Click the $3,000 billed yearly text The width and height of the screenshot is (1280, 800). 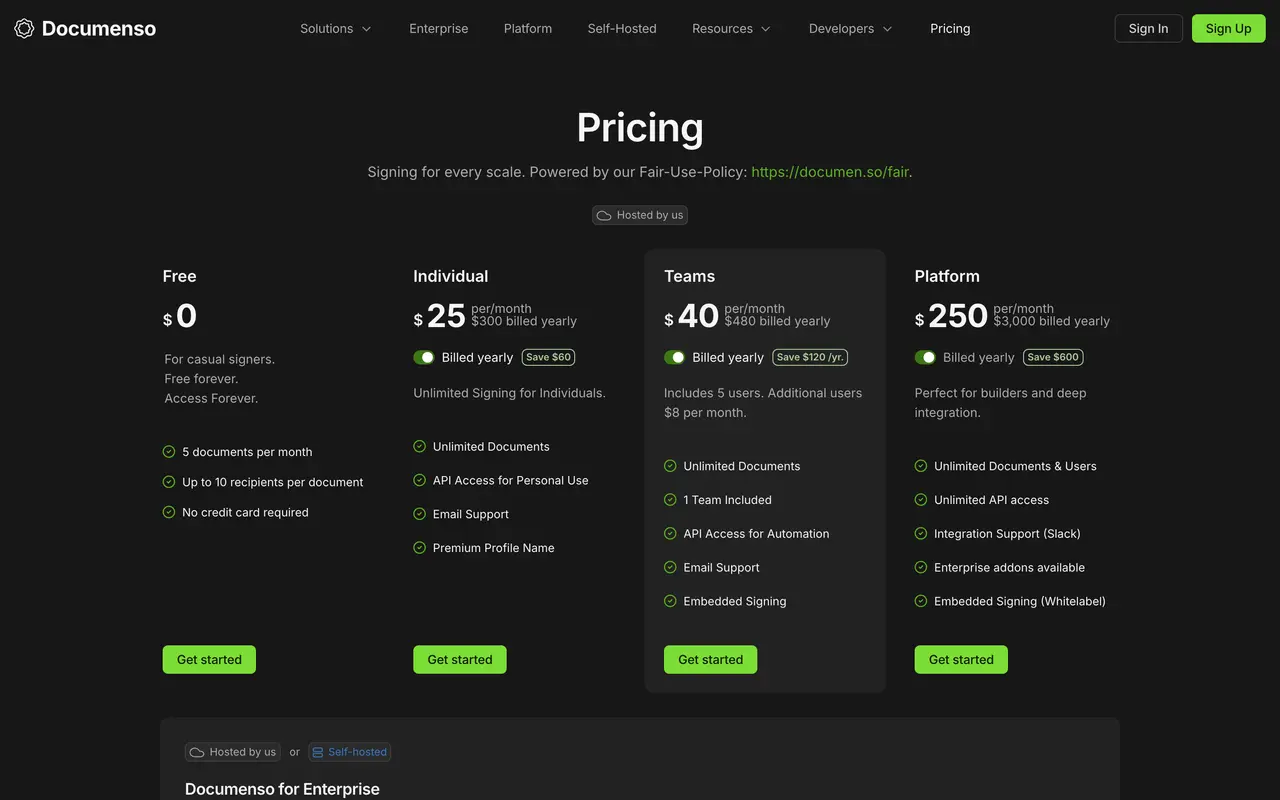(x=1052, y=321)
